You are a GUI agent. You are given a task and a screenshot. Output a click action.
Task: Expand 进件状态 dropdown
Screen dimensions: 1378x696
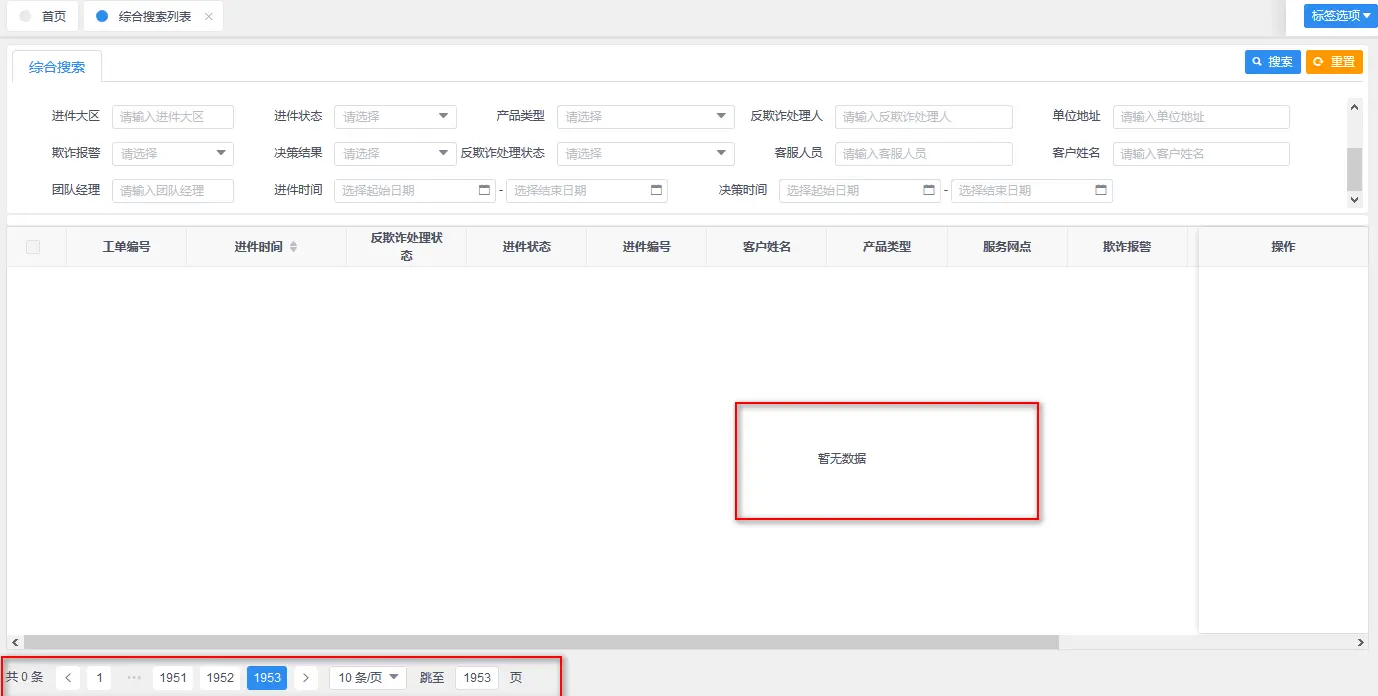tap(395, 117)
